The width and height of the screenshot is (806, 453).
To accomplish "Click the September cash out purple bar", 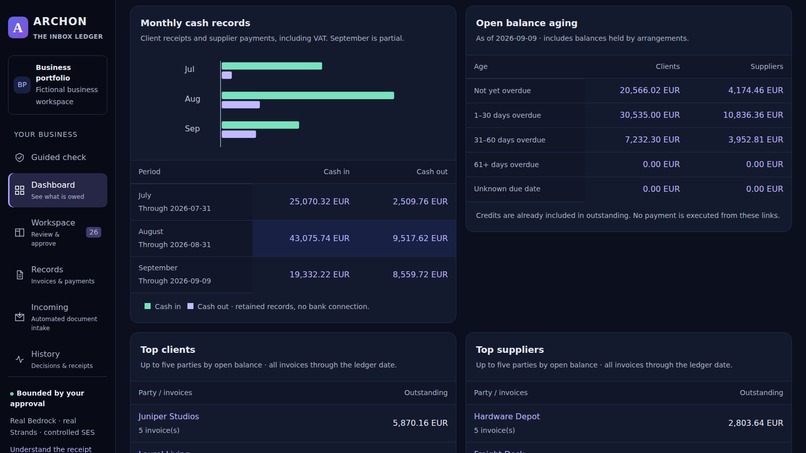I will [x=239, y=134].
